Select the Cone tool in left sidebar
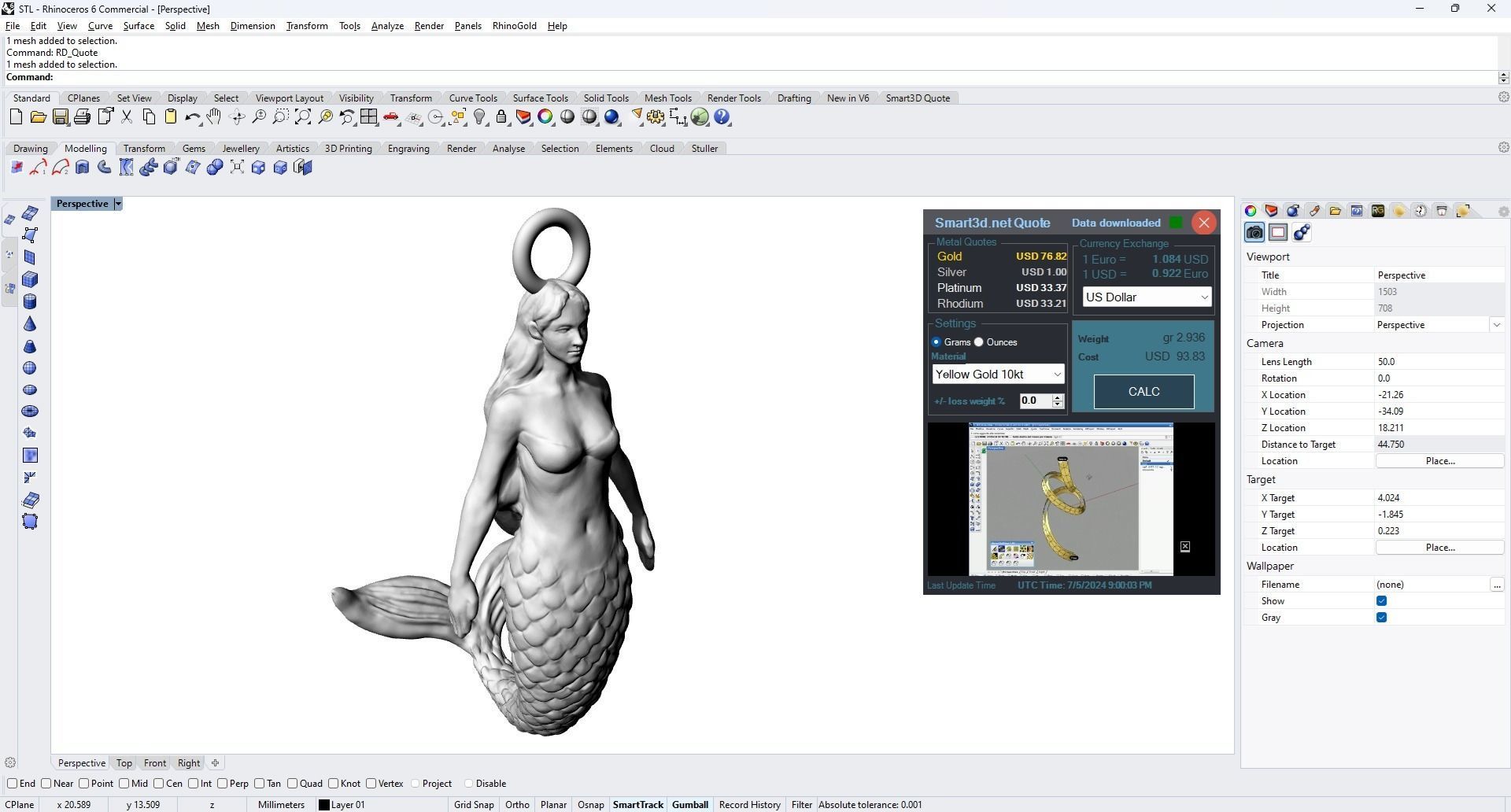The width and height of the screenshot is (1511, 812). [30, 323]
